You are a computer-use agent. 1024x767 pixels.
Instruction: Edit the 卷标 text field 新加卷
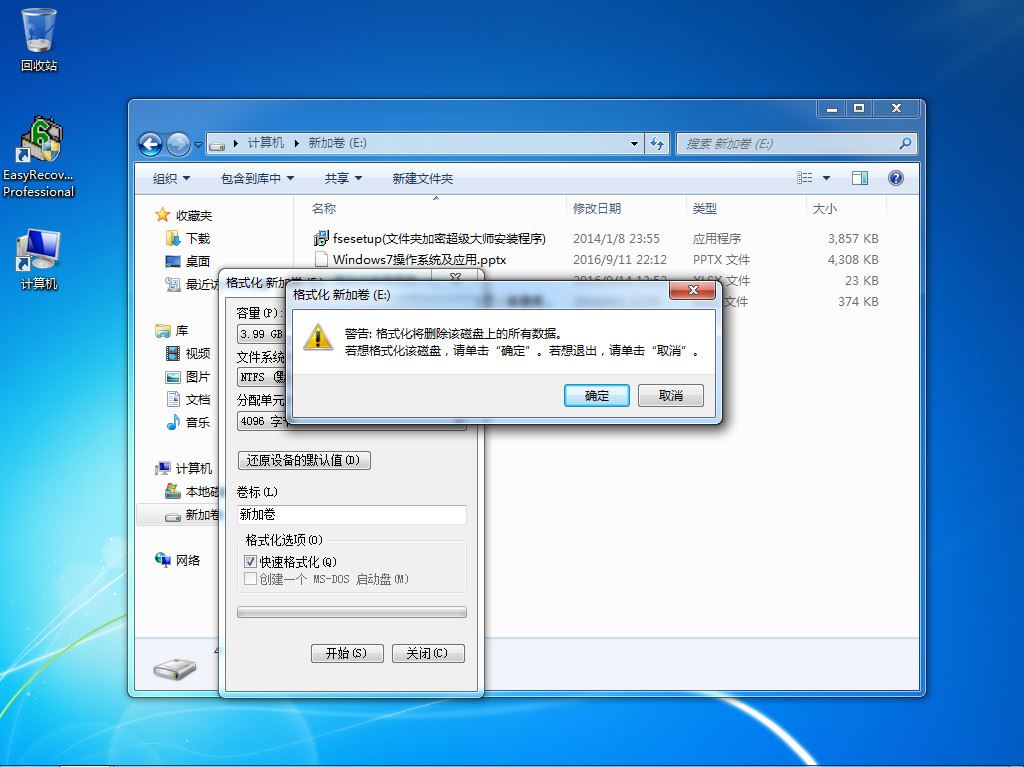point(351,514)
